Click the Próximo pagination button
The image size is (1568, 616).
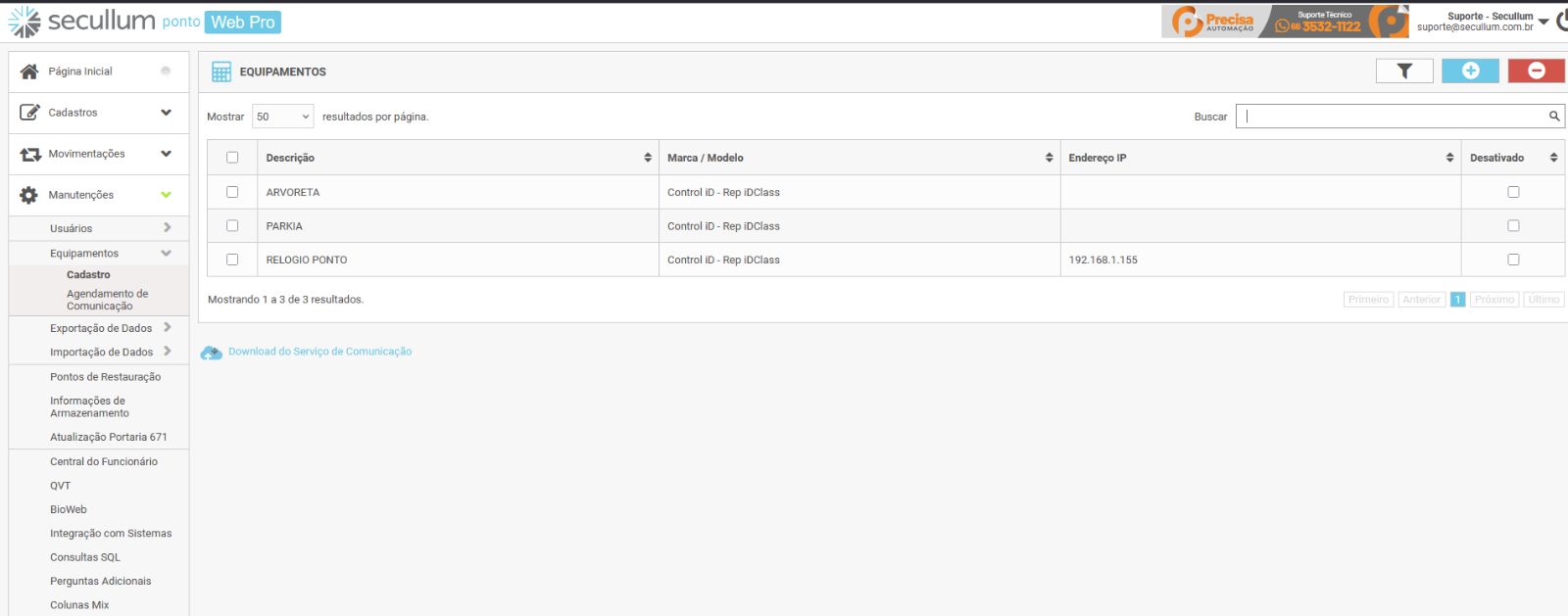tap(1494, 300)
